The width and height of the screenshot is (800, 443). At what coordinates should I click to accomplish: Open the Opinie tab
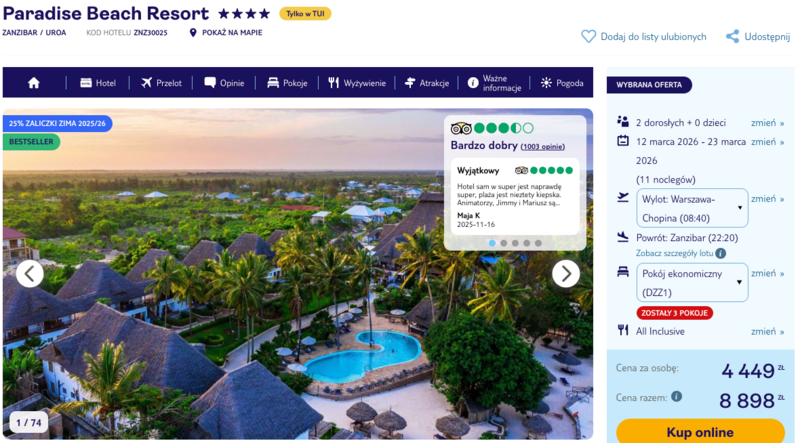(x=224, y=83)
